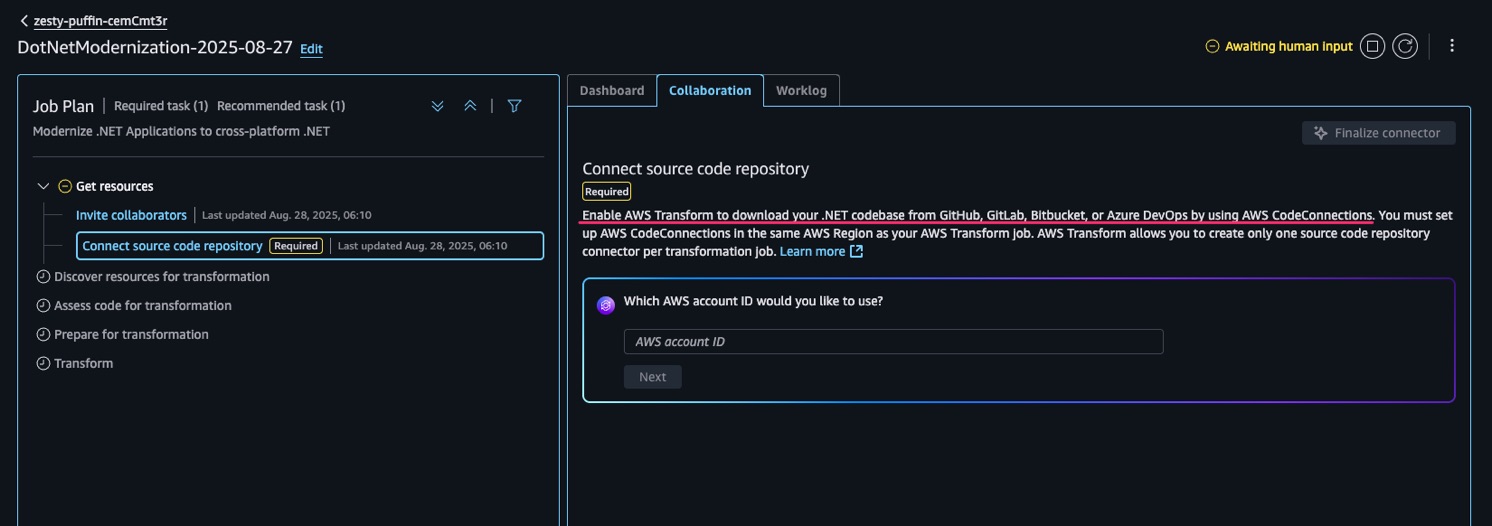Select the Transform step
The width and height of the screenshot is (1492, 526).
[83, 364]
